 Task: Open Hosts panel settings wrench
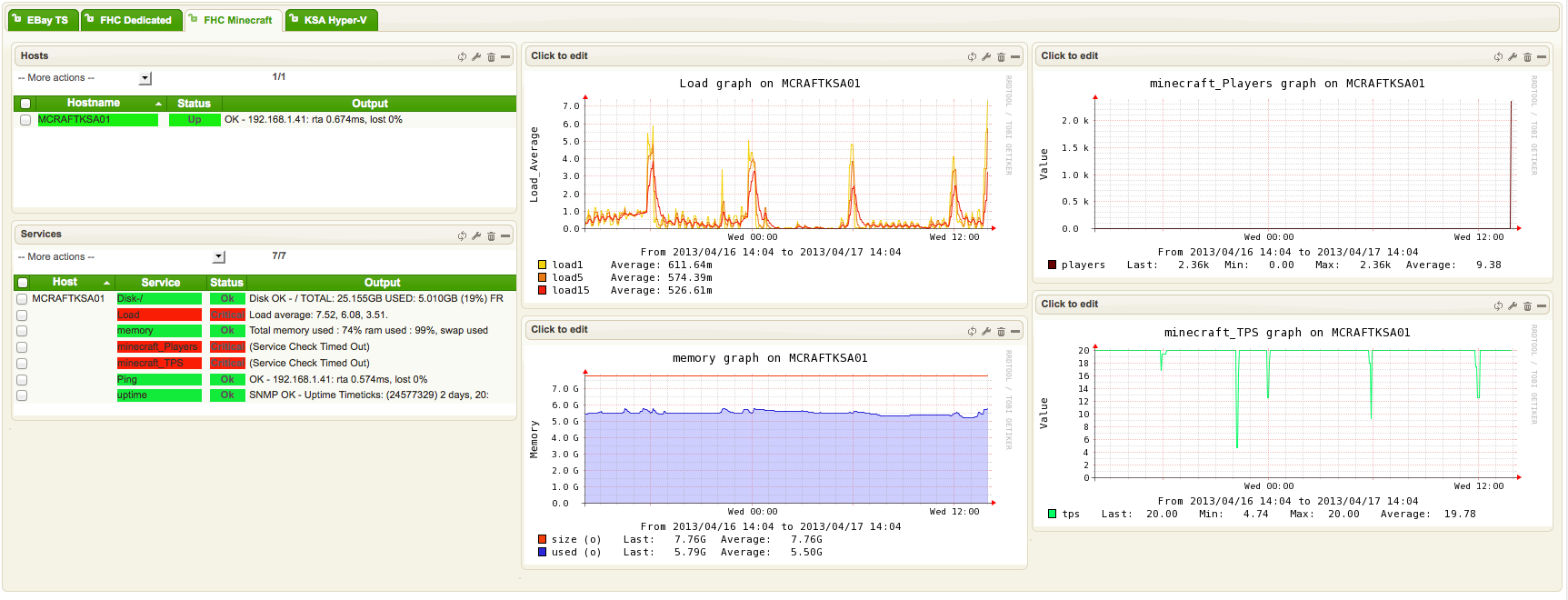pyautogui.click(x=476, y=56)
